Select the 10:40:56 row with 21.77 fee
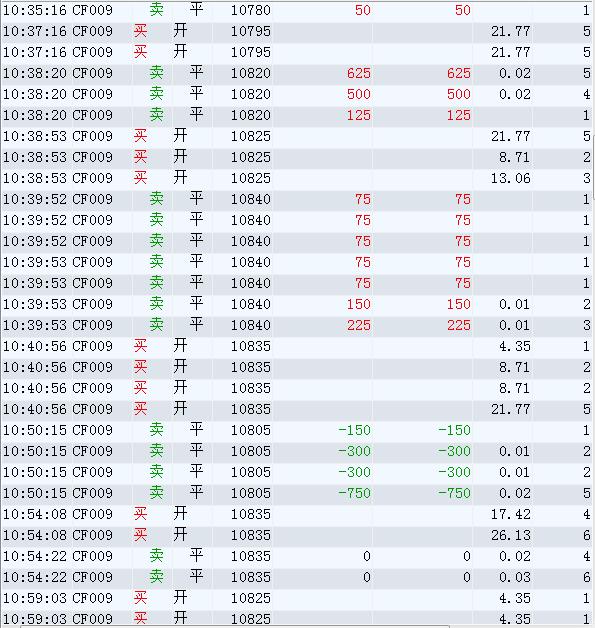 pos(297,409)
